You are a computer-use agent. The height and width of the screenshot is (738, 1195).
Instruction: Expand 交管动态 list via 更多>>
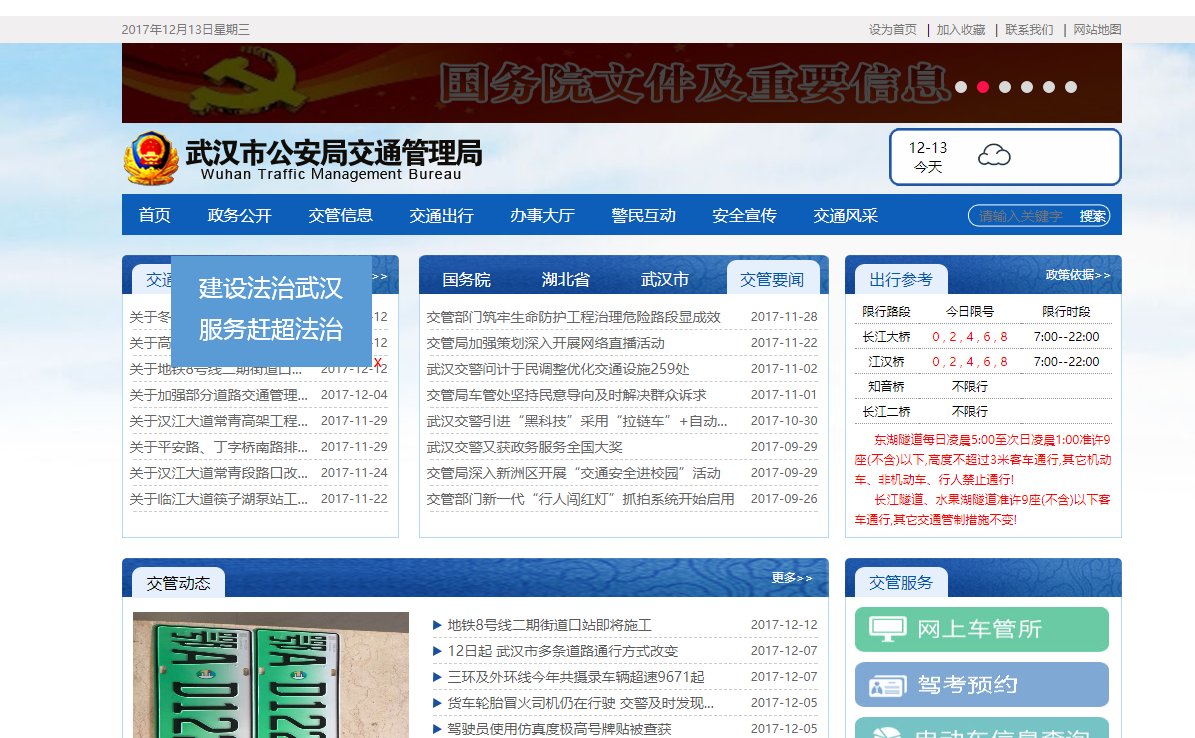click(791, 578)
